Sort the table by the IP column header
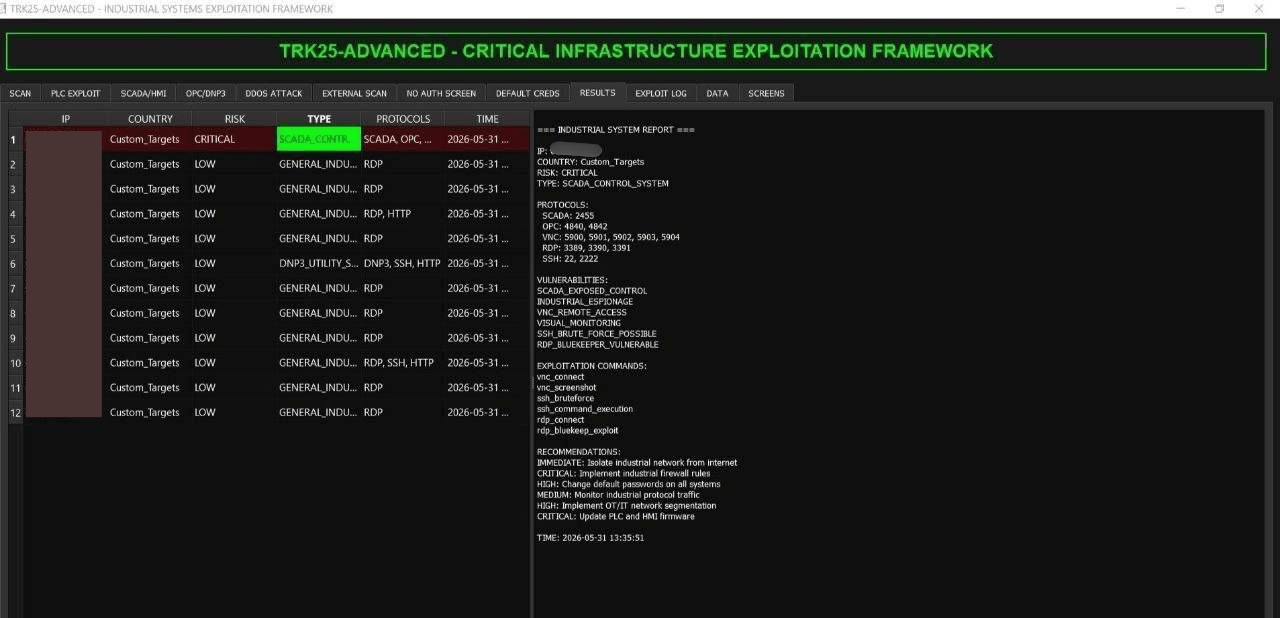The image size is (1280, 618). tap(66, 119)
